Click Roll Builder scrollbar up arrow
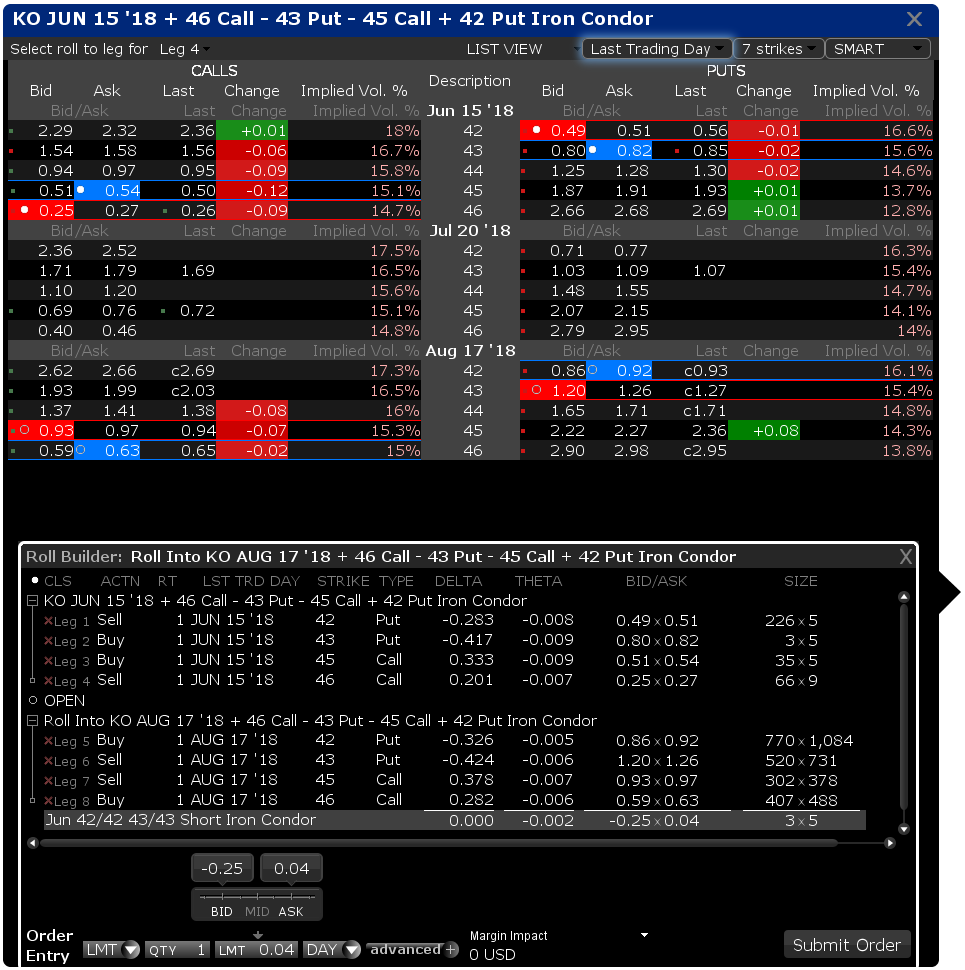 pyautogui.click(x=904, y=597)
